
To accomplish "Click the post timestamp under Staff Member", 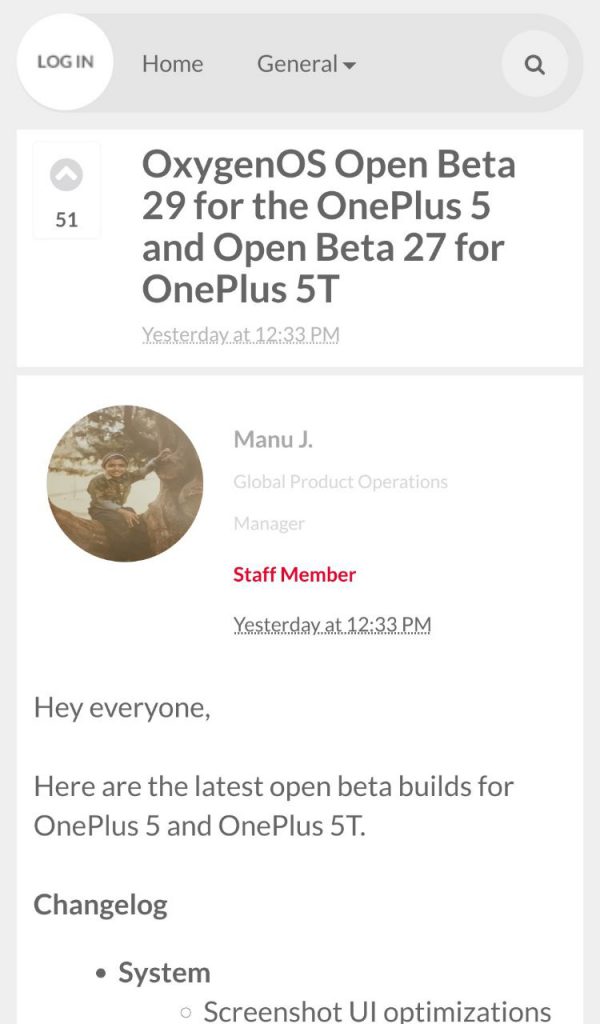I will pyautogui.click(x=332, y=625).
